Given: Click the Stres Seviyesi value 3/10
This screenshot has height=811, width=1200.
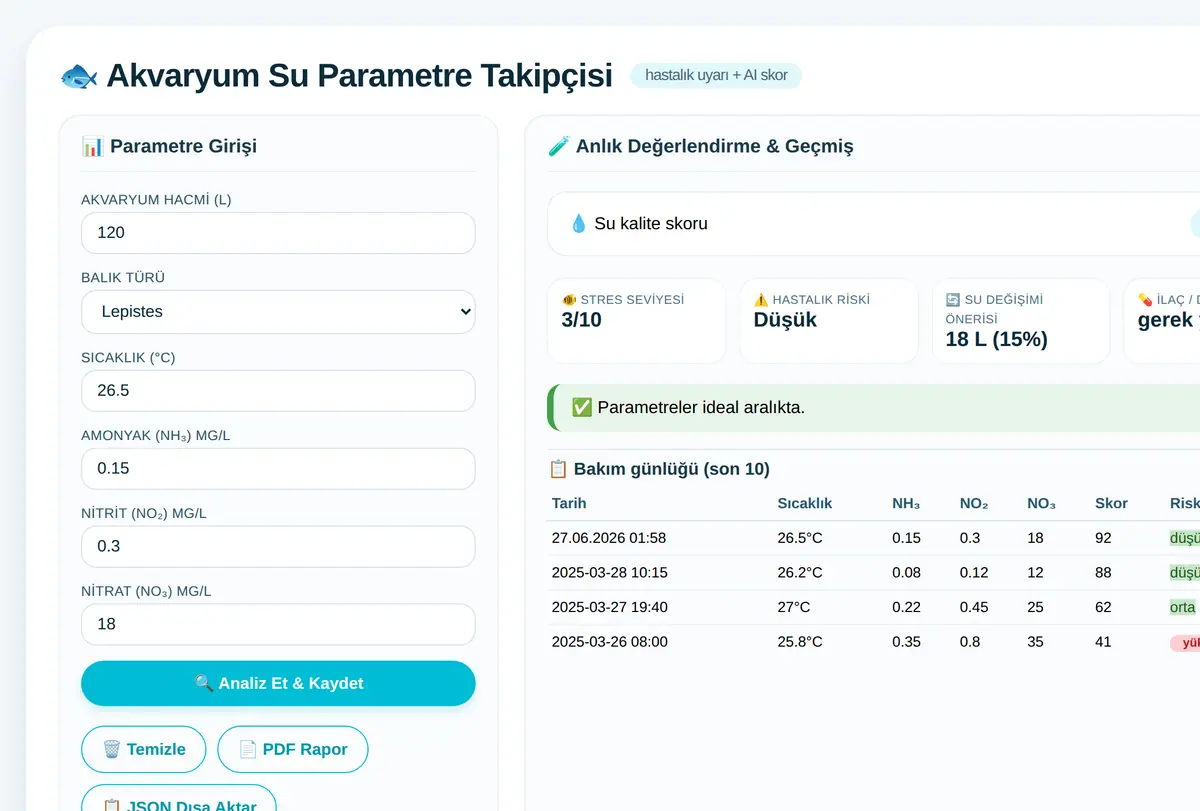Looking at the screenshot, I should point(582,320).
